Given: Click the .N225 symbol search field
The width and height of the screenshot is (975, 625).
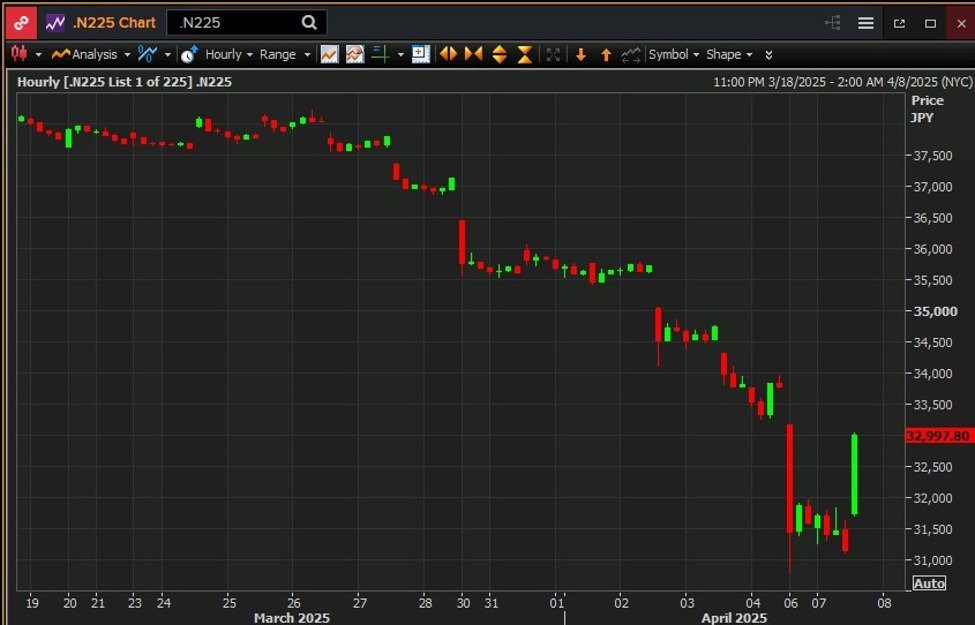Looking at the screenshot, I should [x=235, y=22].
